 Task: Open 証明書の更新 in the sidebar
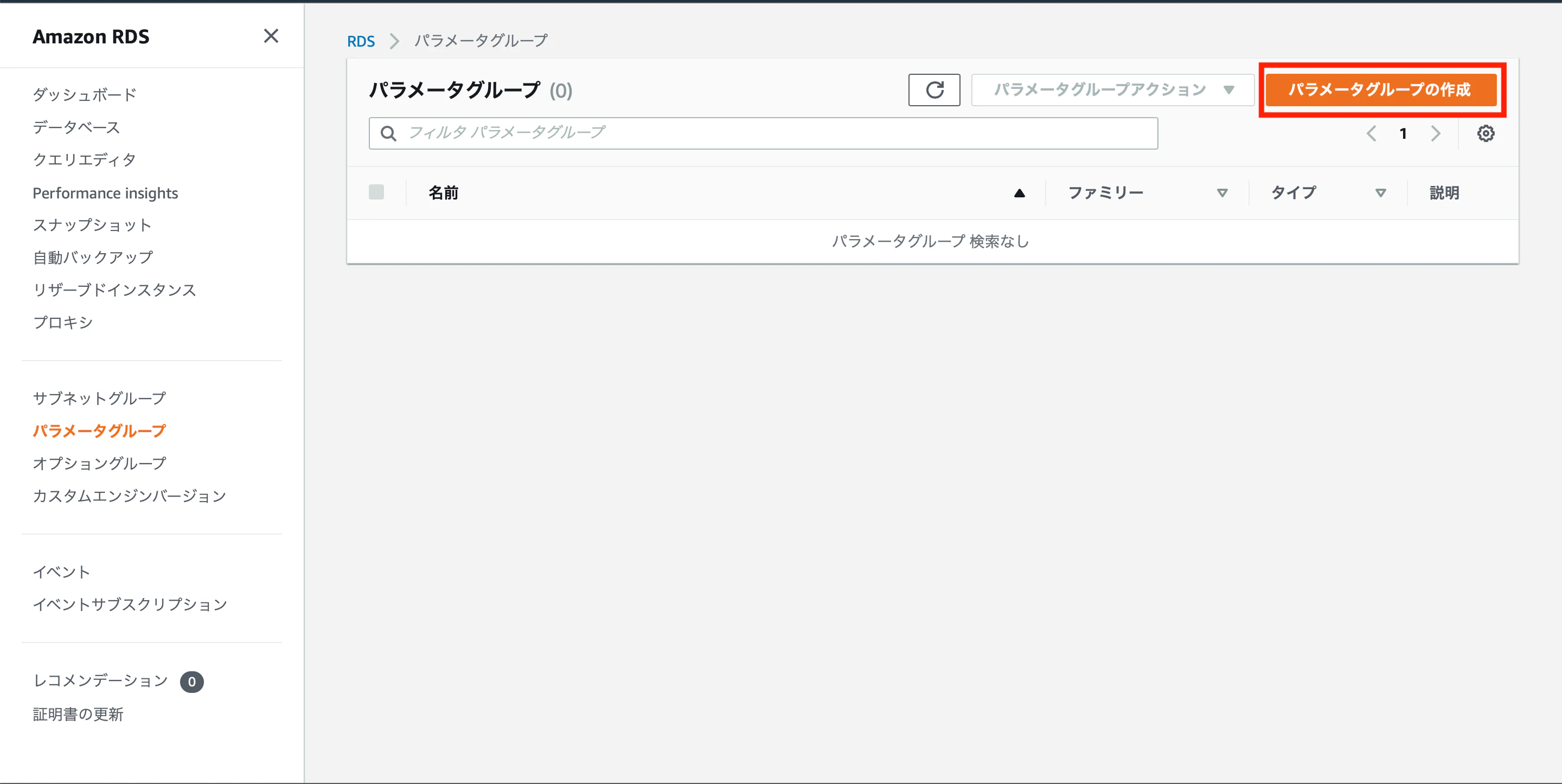coord(78,714)
